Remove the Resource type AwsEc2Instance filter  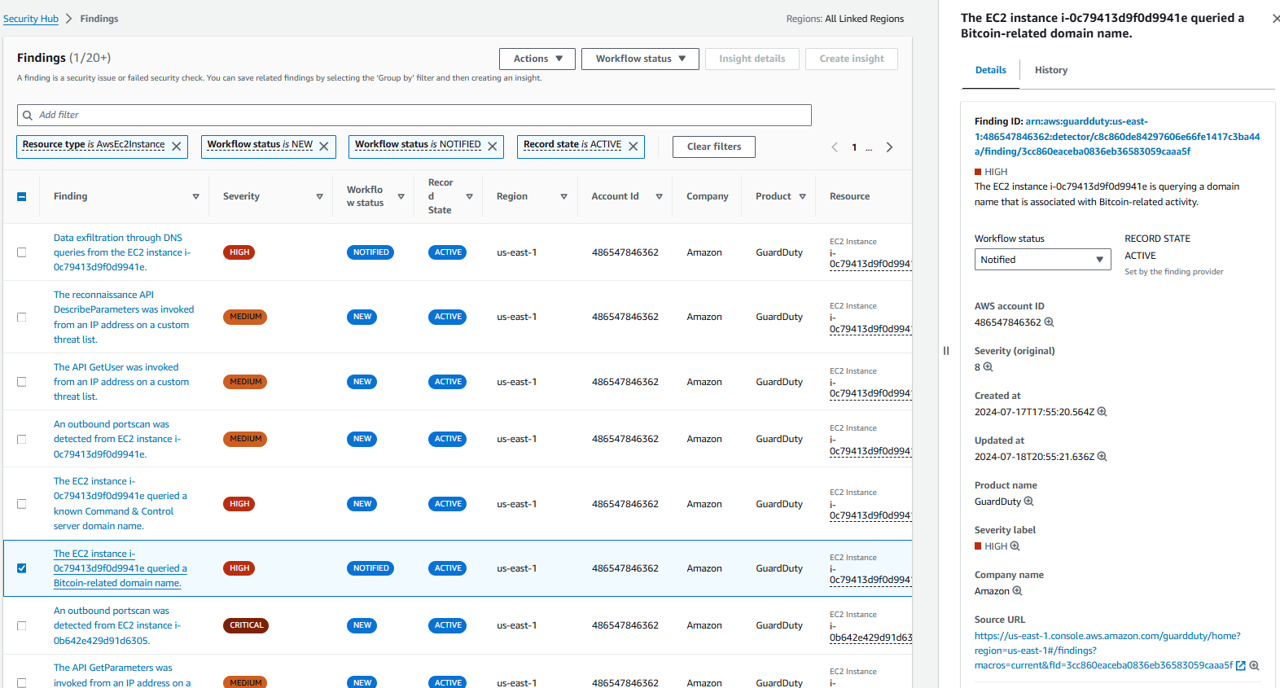click(x=177, y=146)
